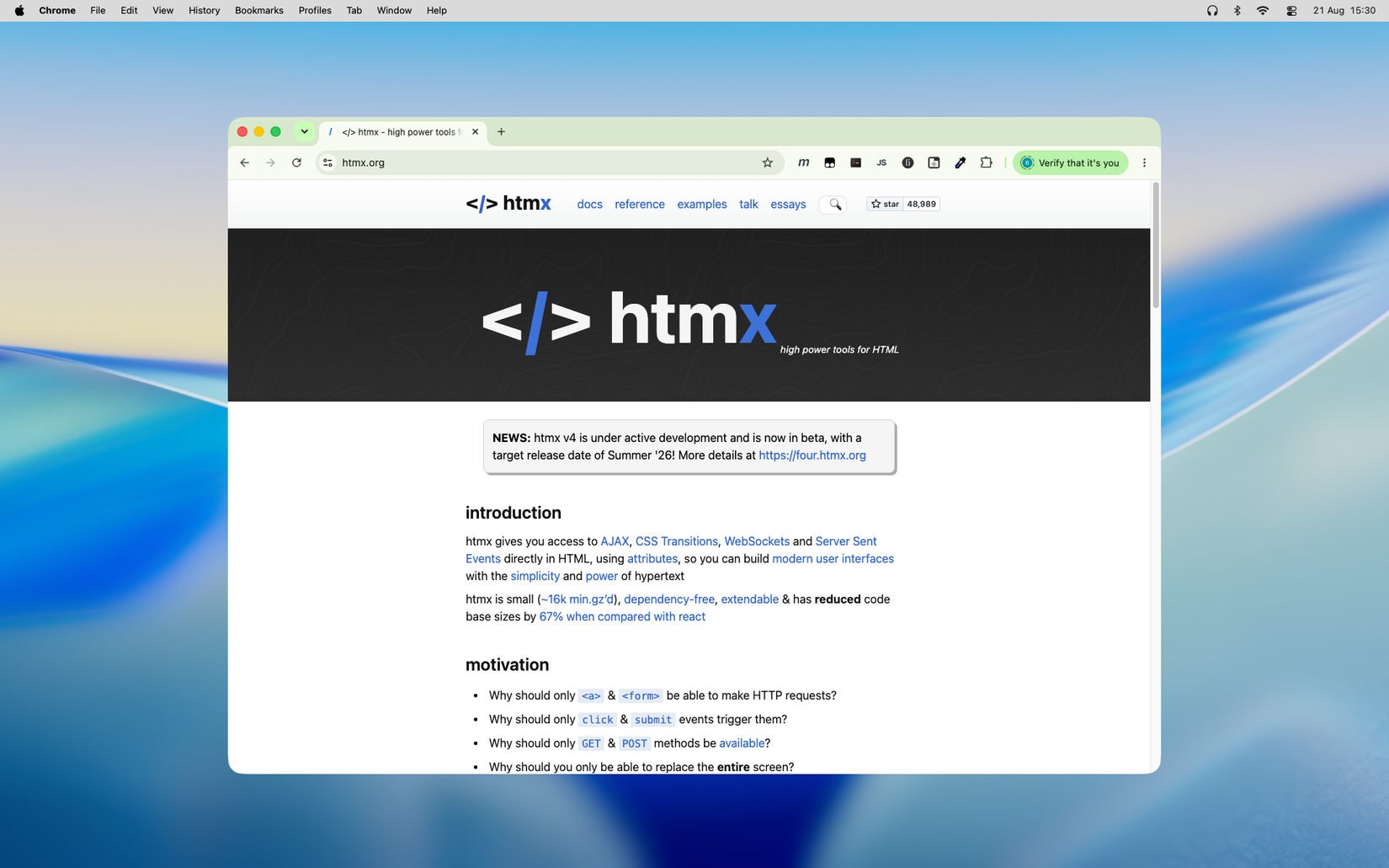This screenshot has height=868, width=1389.
Task: Follow the https://four.htmx.org link
Action: coord(812,455)
